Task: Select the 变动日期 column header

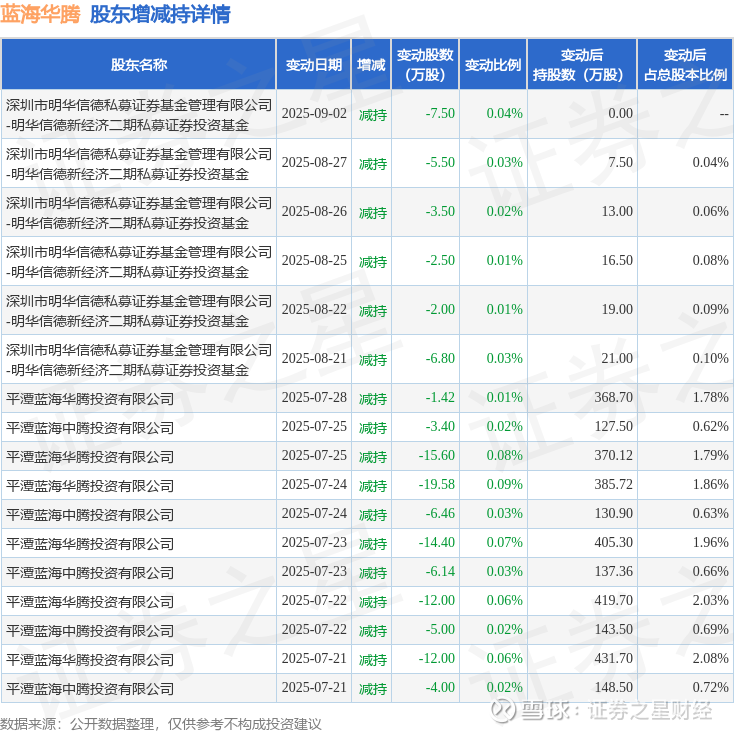Action: coord(314,65)
